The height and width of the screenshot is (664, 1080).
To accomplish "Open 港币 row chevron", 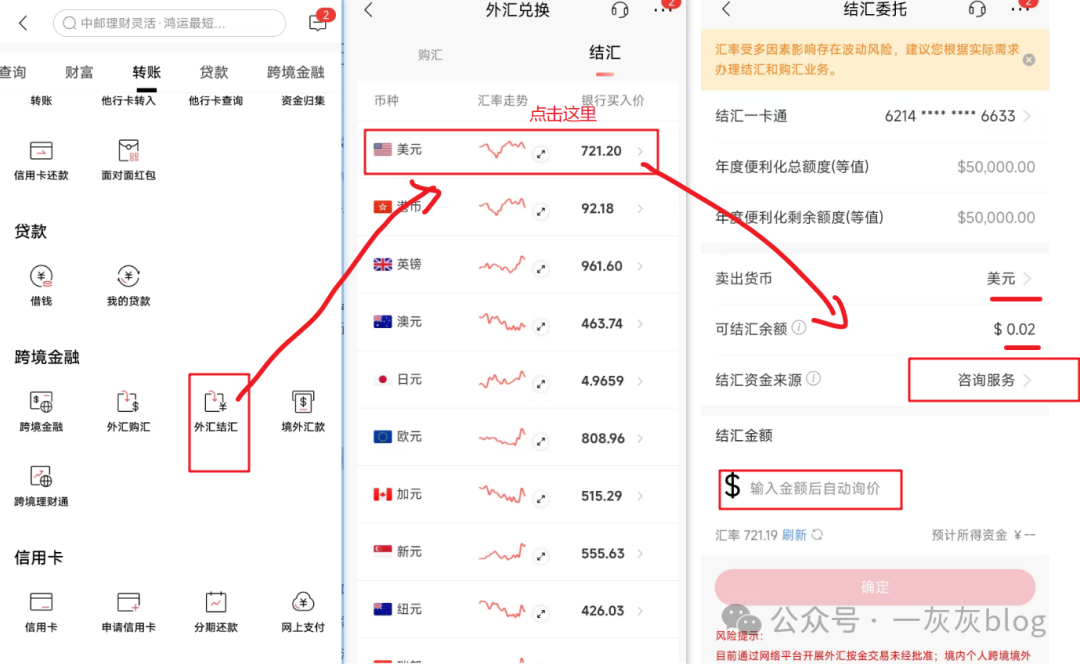I will pyautogui.click(x=641, y=208).
